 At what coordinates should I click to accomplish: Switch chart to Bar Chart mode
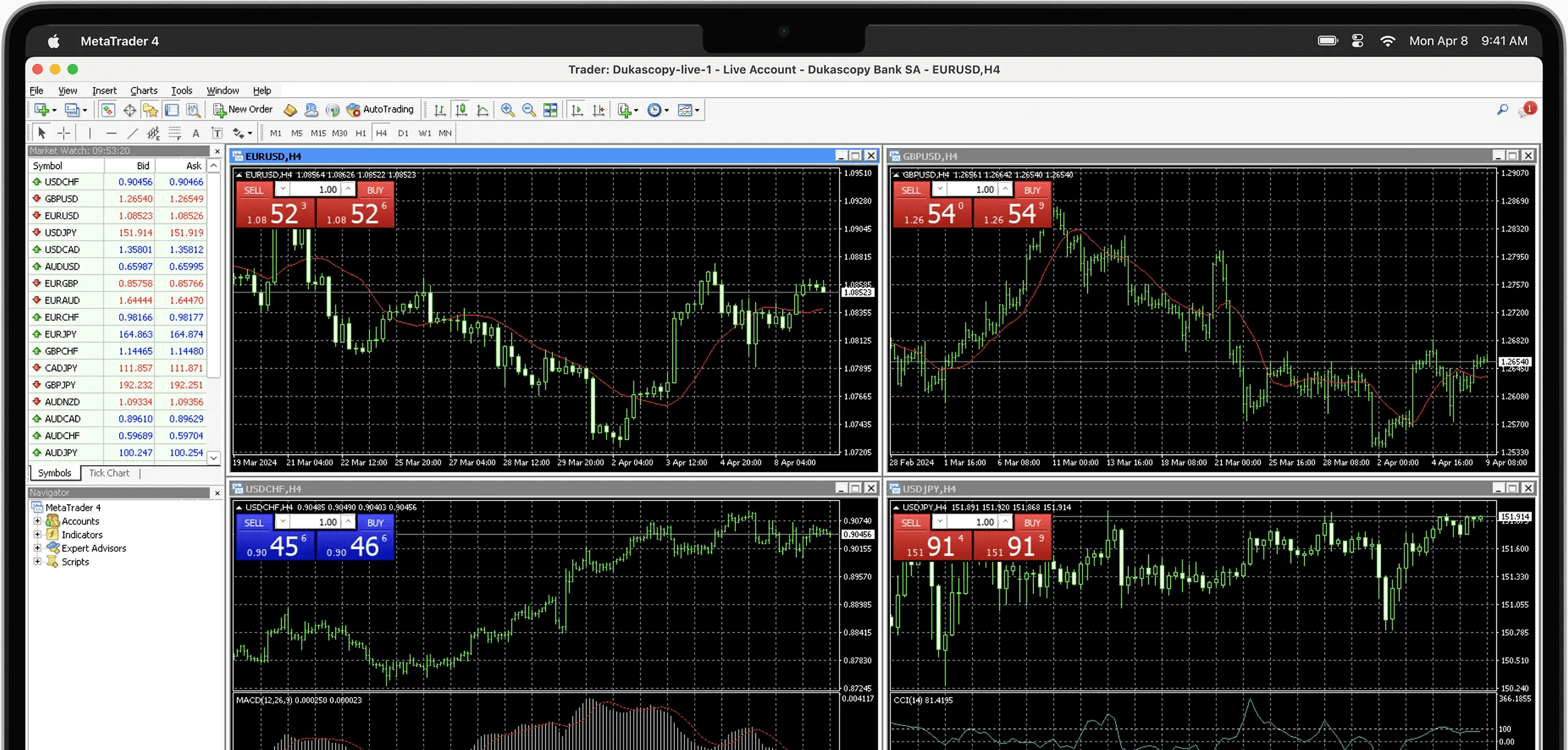point(440,110)
